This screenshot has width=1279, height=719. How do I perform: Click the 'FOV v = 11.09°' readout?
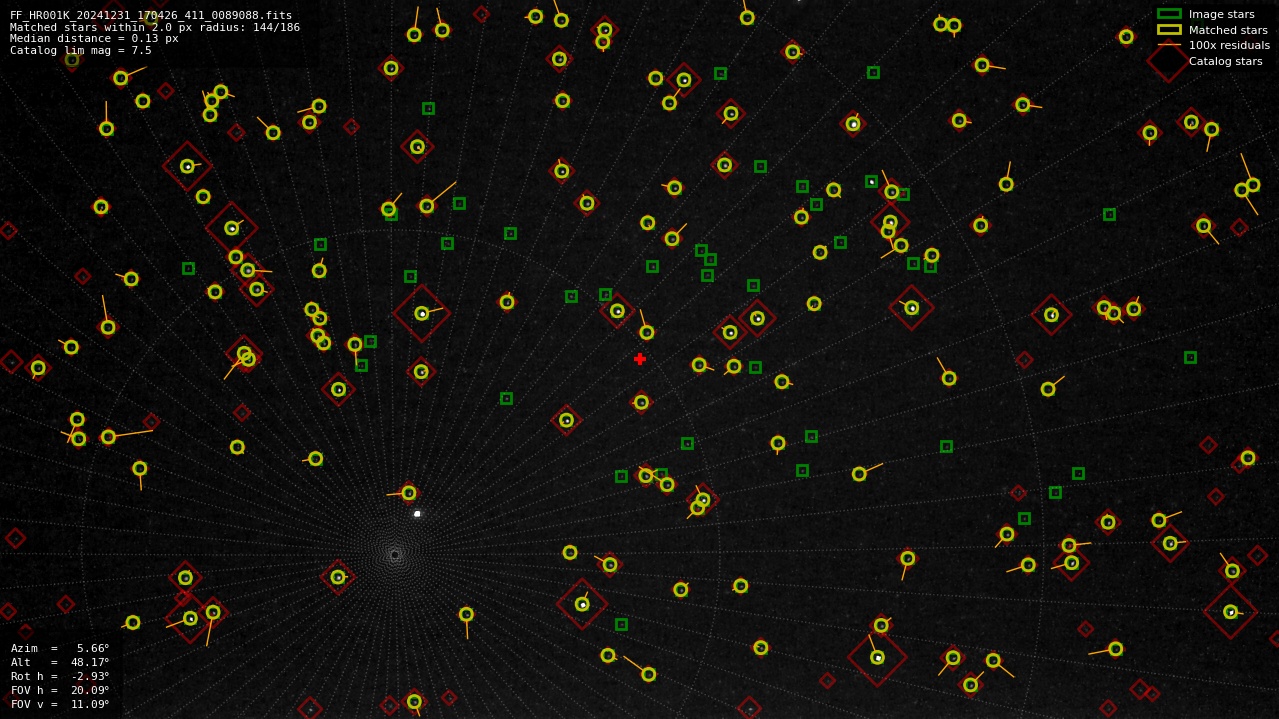60,704
